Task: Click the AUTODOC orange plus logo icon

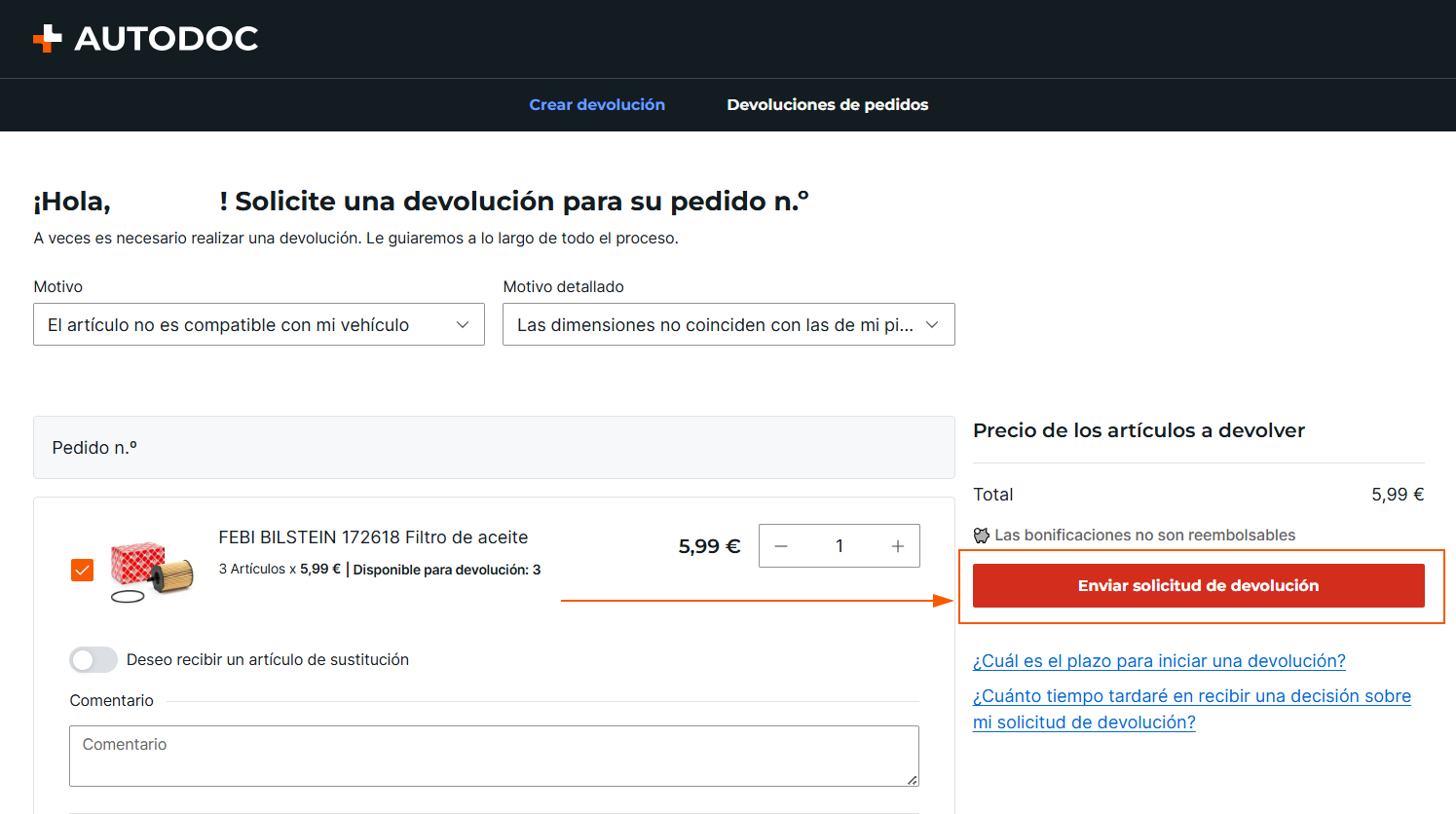Action: point(47,38)
